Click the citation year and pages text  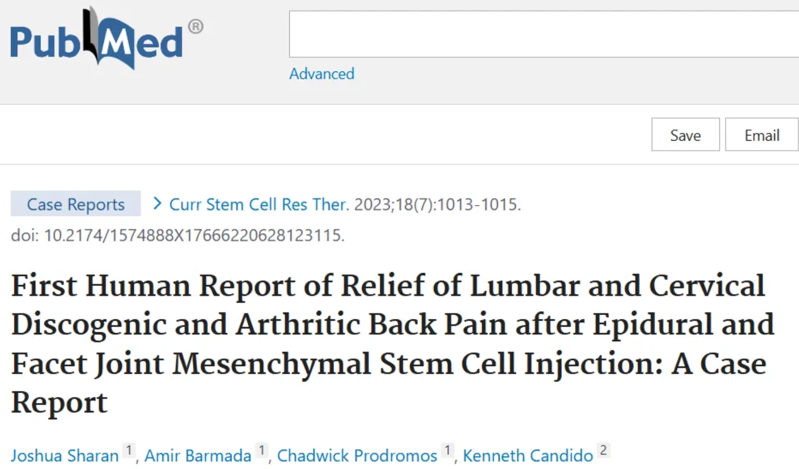click(x=437, y=205)
